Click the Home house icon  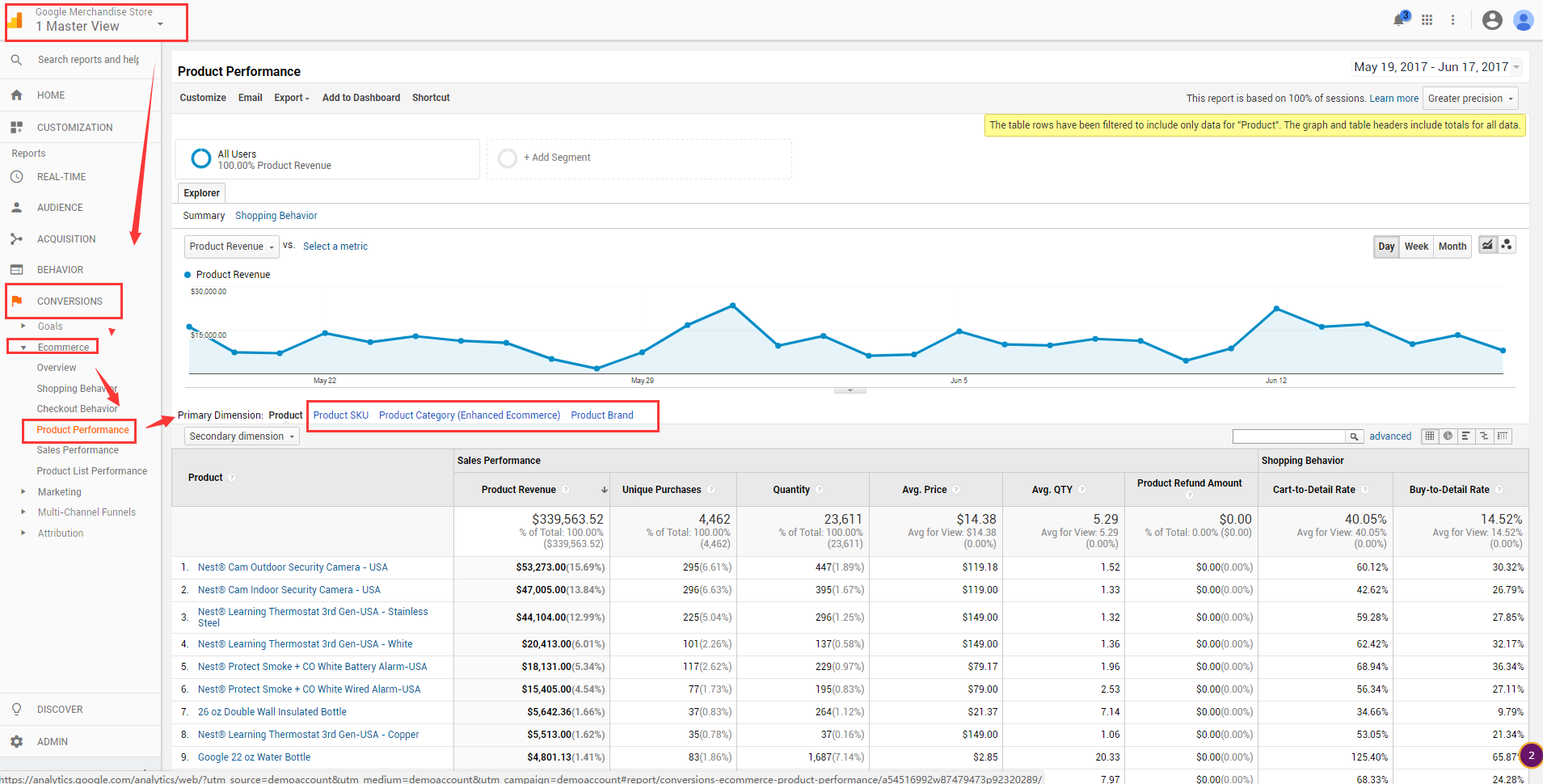tap(16, 95)
